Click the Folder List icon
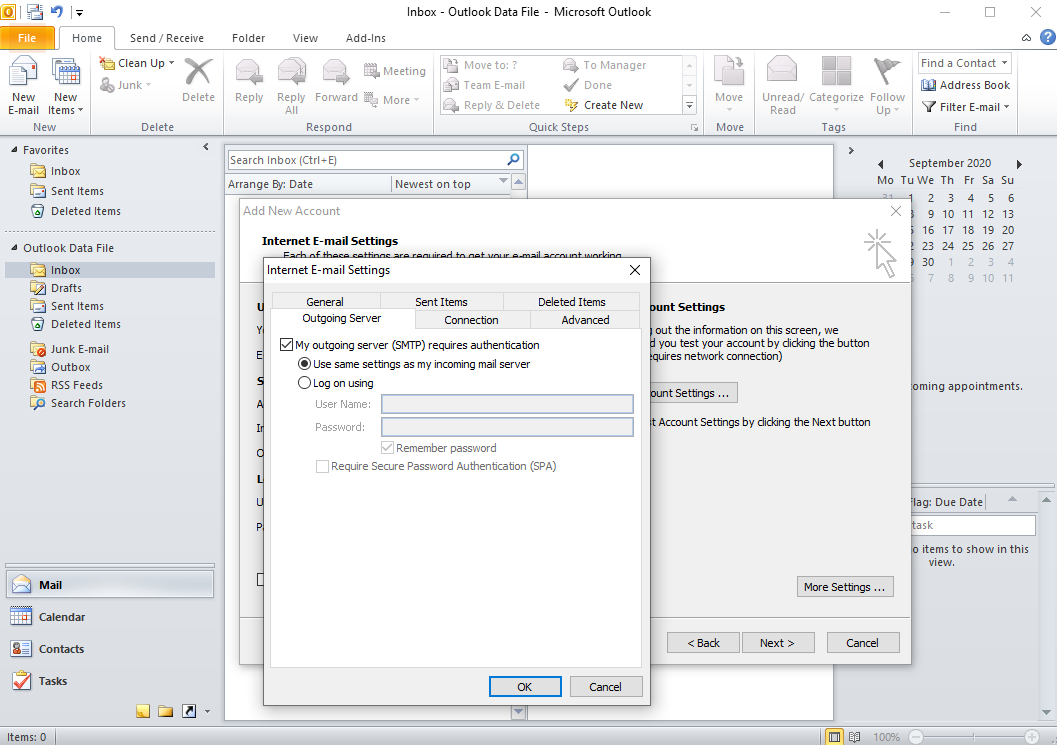 (166, 711)
